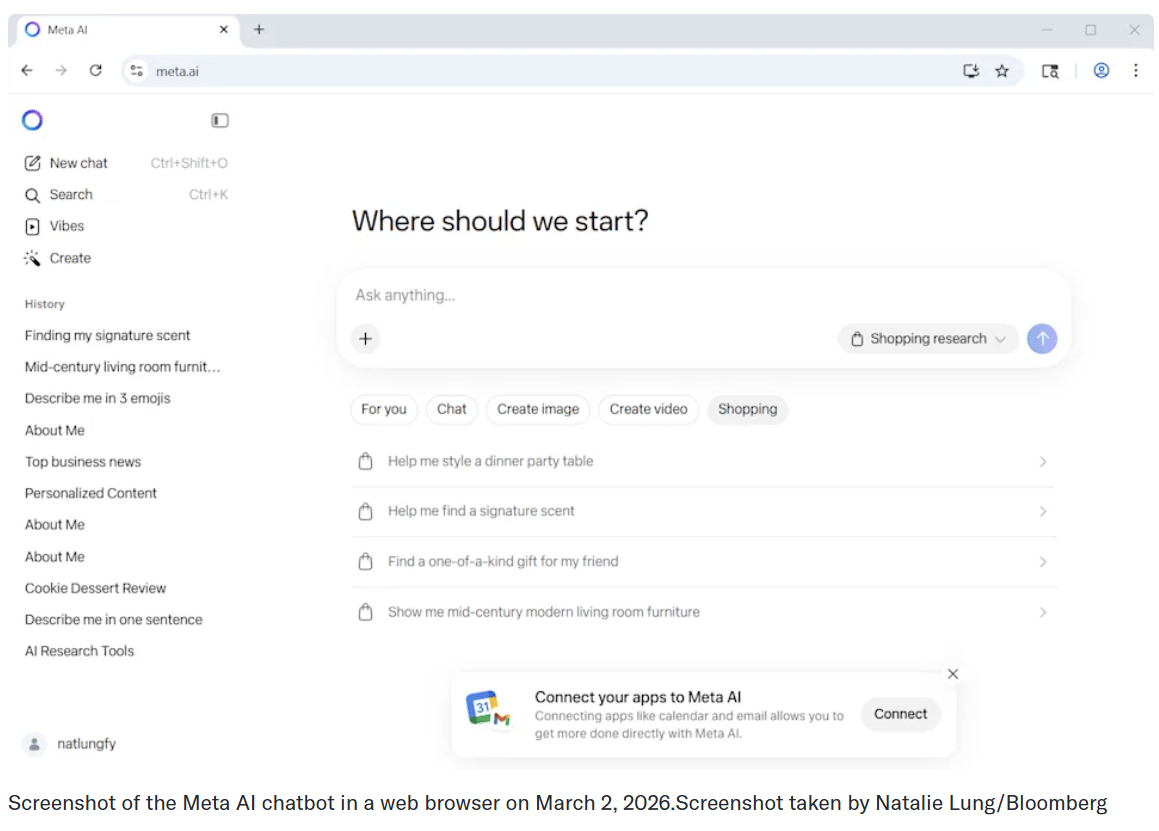
Task: Click the shopping bag icon beside dinner party suggestion
Action: [x=365, y=461]
